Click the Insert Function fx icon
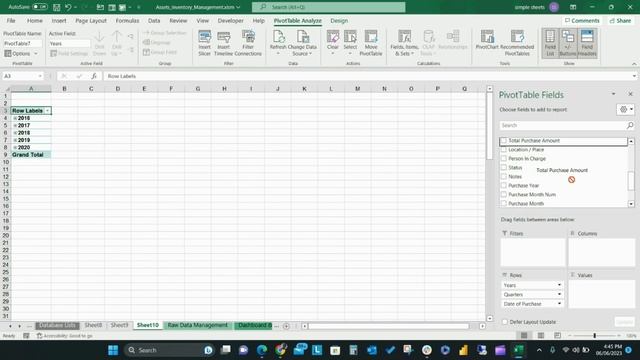This screenshot has height=360, width=640. pyautogui.click(x=94, y=76)
